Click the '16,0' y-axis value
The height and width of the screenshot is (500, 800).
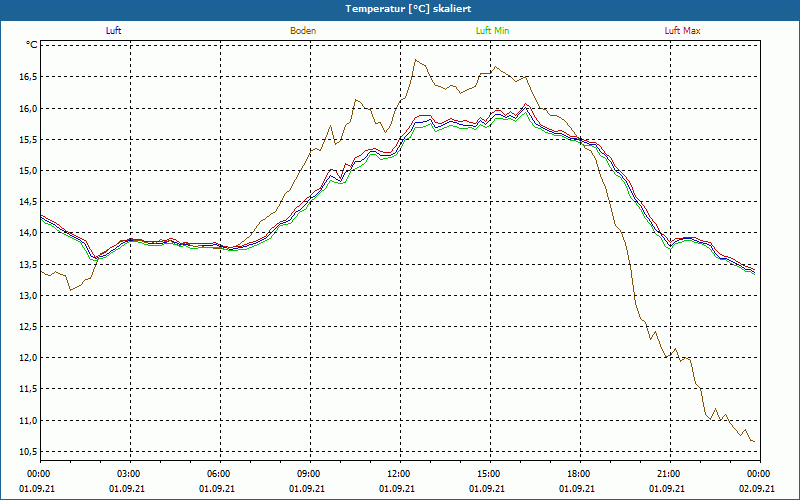(29, 108)
